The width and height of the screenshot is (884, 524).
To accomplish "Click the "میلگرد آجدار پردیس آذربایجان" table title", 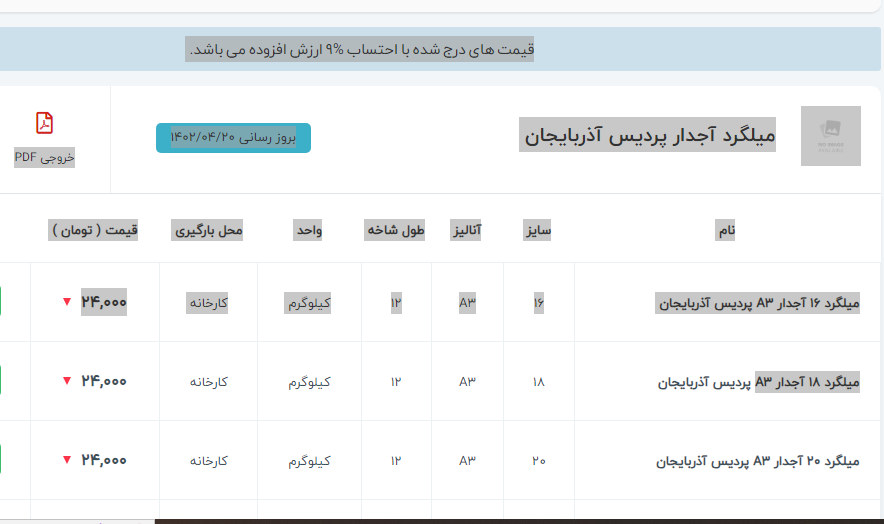I will click(648, 135).
